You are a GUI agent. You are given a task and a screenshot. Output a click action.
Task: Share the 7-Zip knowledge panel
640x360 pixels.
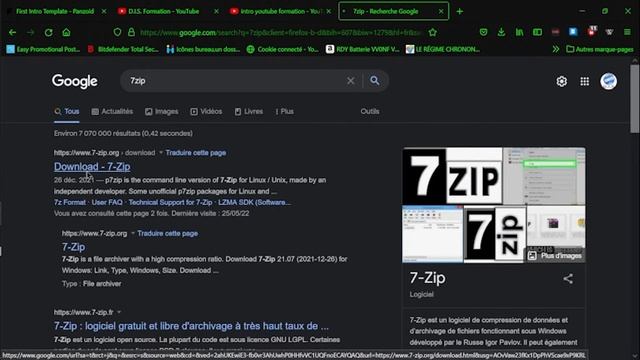point(568,279)
